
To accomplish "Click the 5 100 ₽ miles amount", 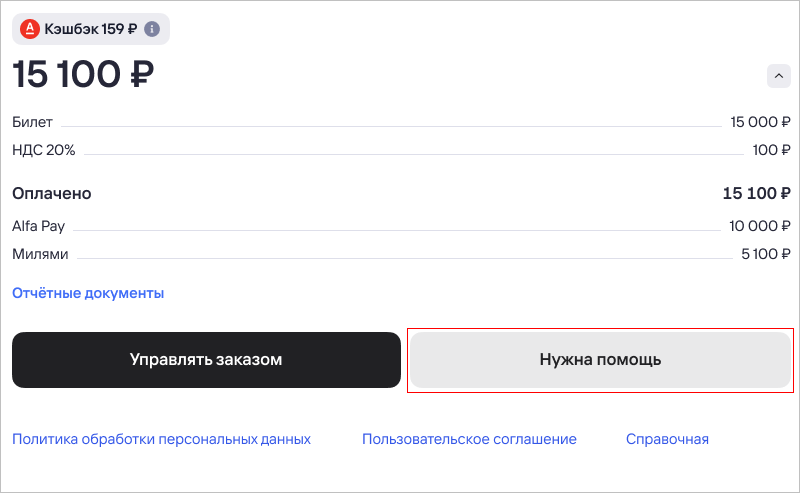I will click(x=766, y=254).
